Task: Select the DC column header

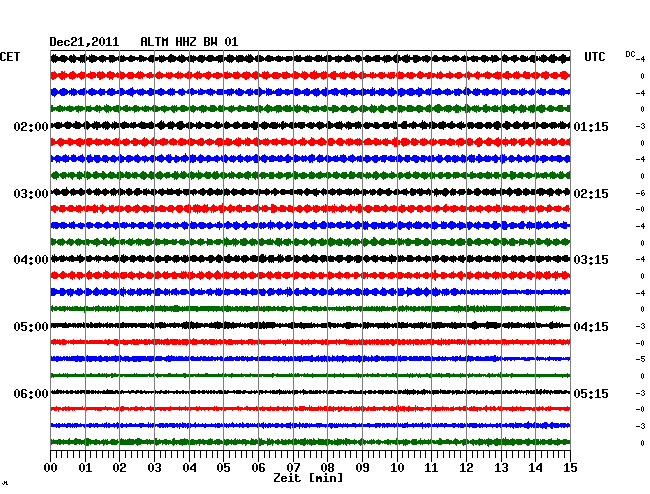Action: point(630,54)
